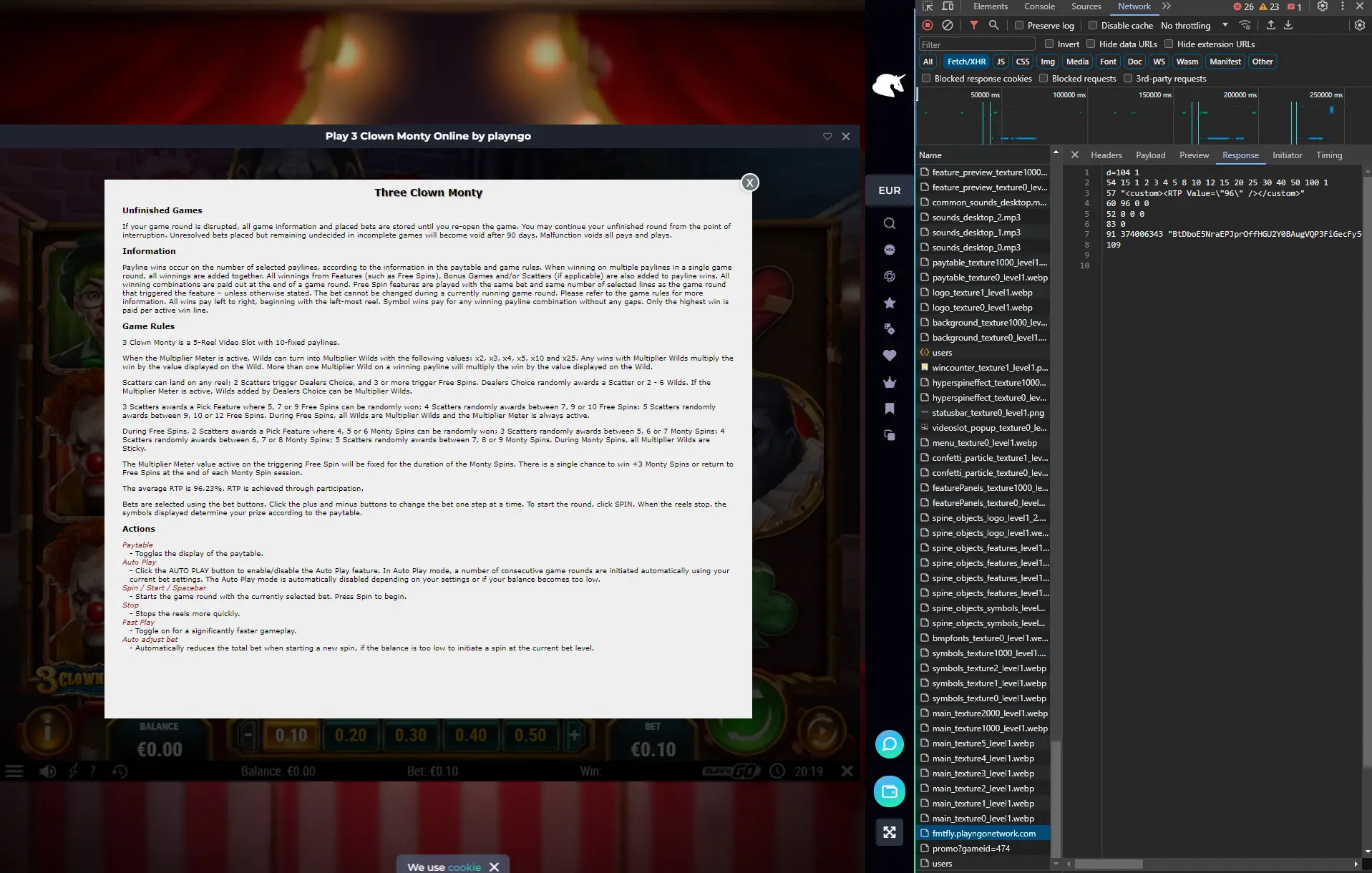Clear the network log
The height and width of the screenshot is (873, 1372).
948,25
